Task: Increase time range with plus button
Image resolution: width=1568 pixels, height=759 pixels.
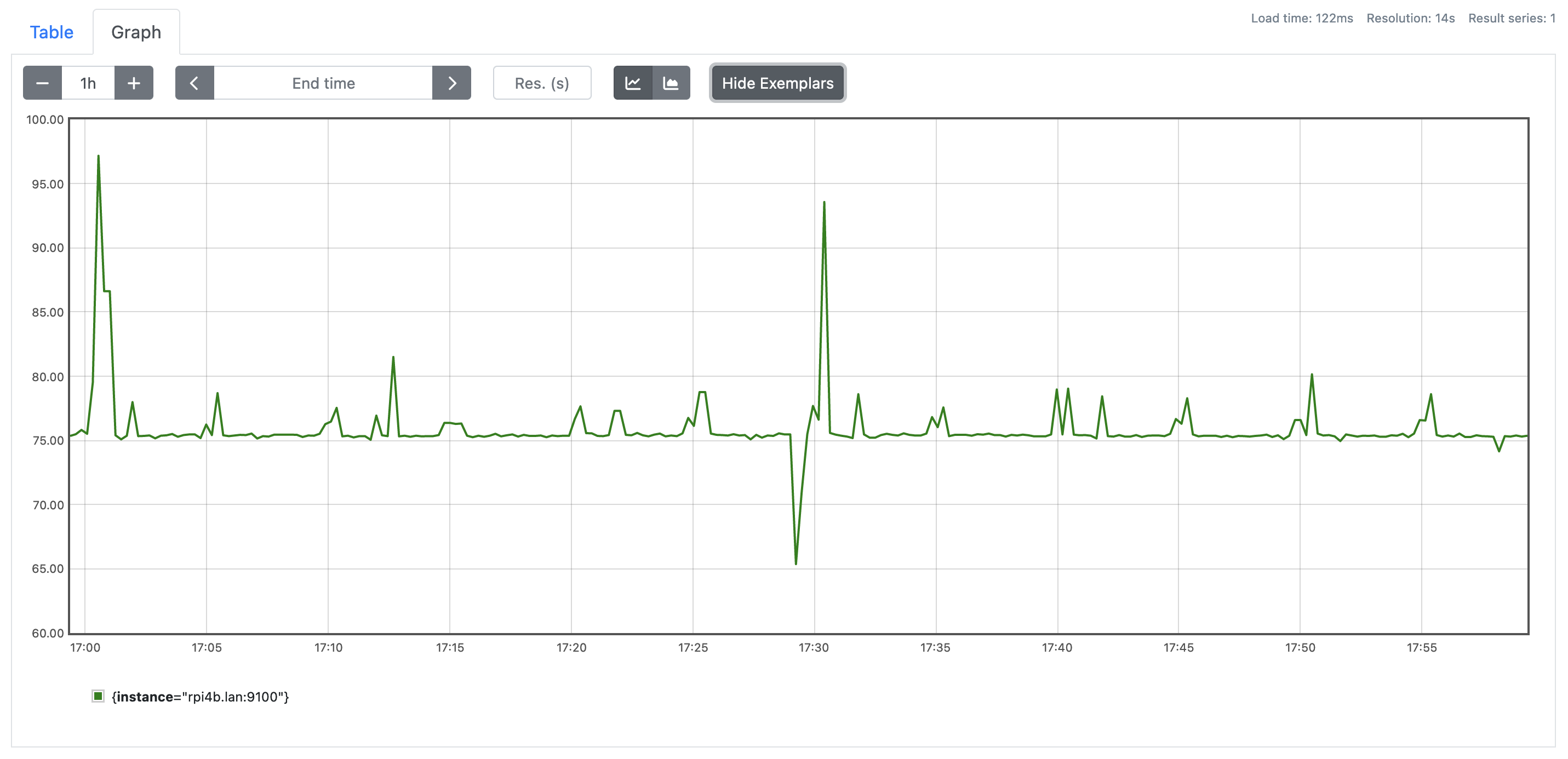Action: 134,83
